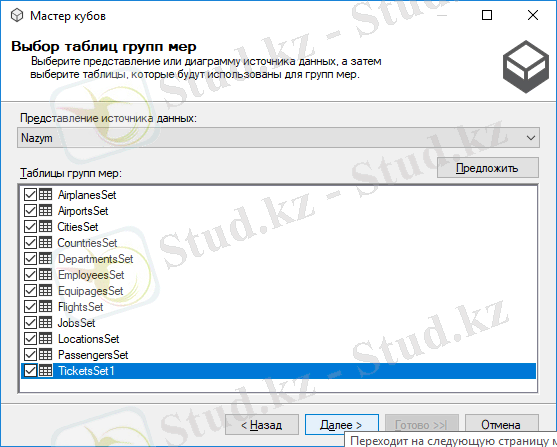
Task: Uncheck the AirportsSet checkbox
Action: (30, 210)
